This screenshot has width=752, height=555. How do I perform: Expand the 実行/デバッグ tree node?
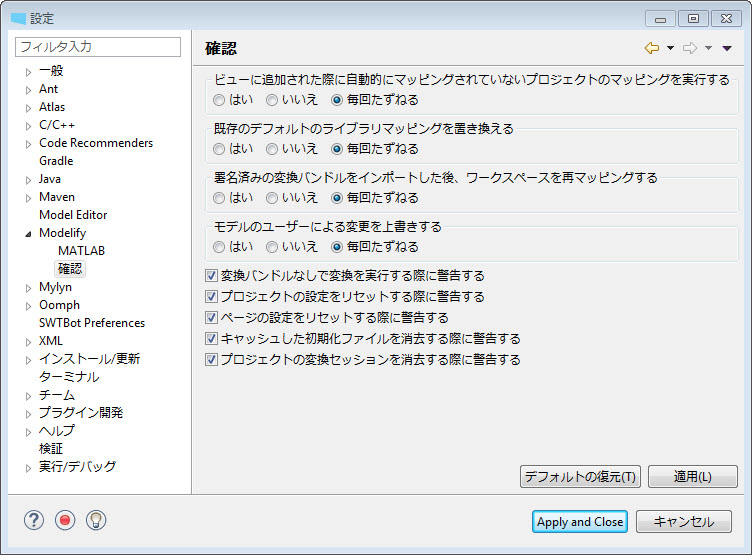pos(28,468)
